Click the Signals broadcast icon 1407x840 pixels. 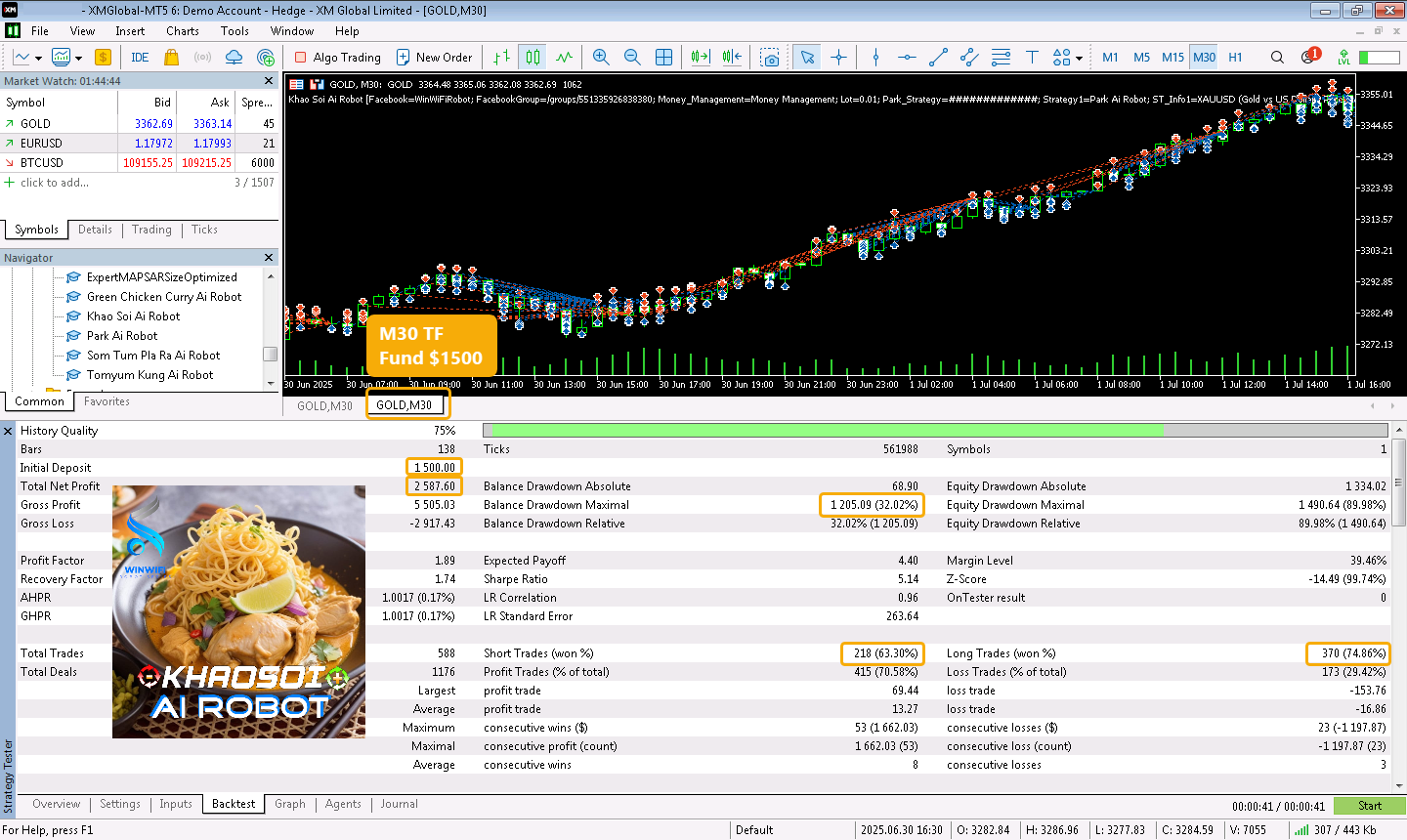click(x=202, y=58)
